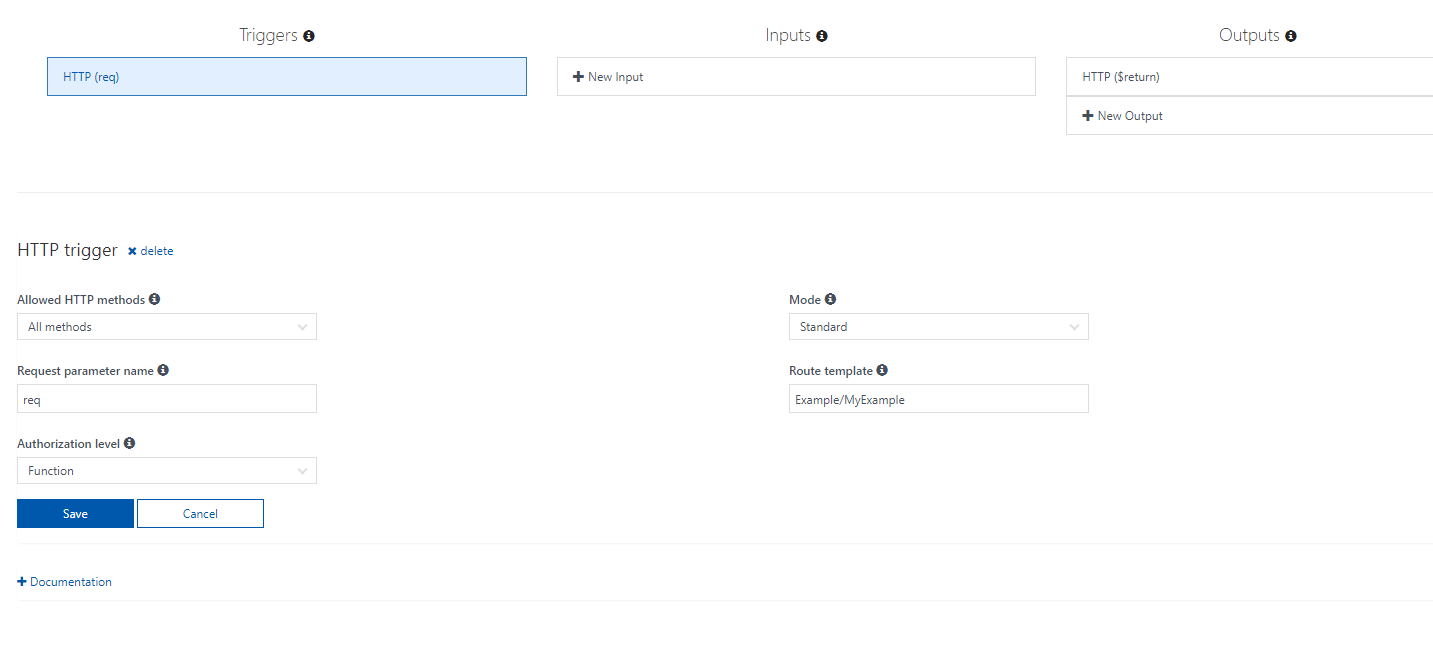Click the info icon next to Outputs

[x=1291, y=36]
